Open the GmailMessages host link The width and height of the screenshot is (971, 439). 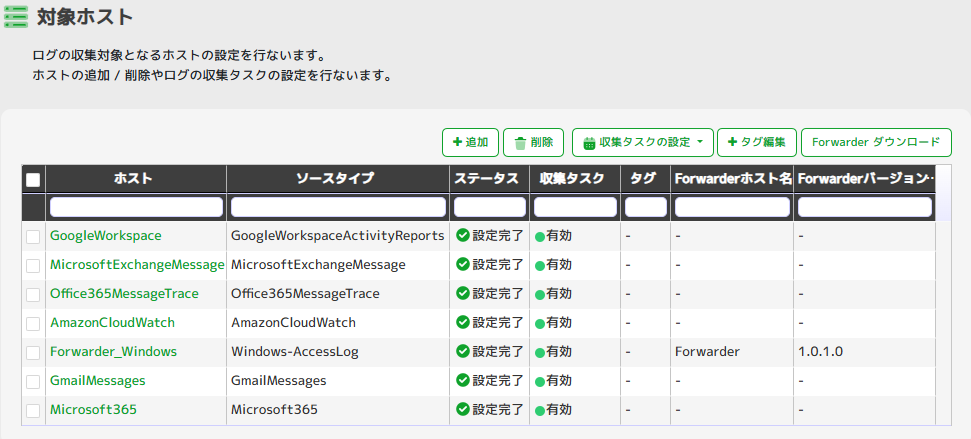98,381
